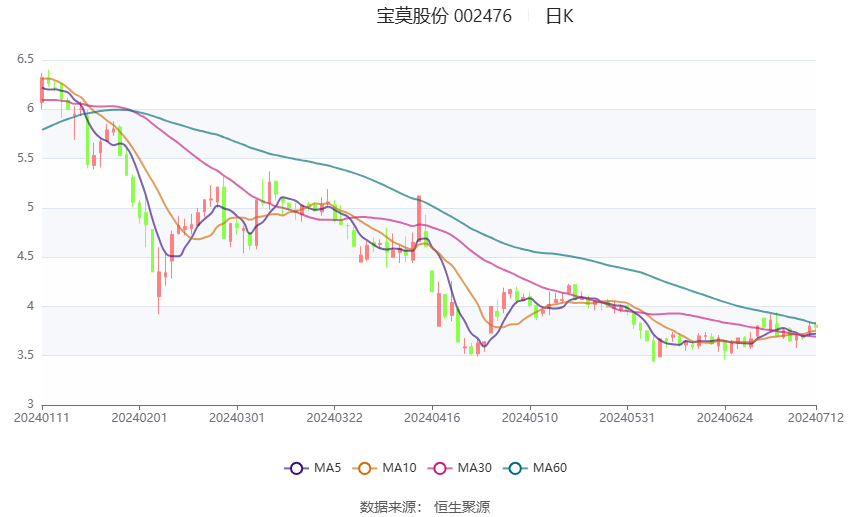Hide the MA60 line via its label
850x517 pixels.
pyautogui.click(x=550, y=468)
